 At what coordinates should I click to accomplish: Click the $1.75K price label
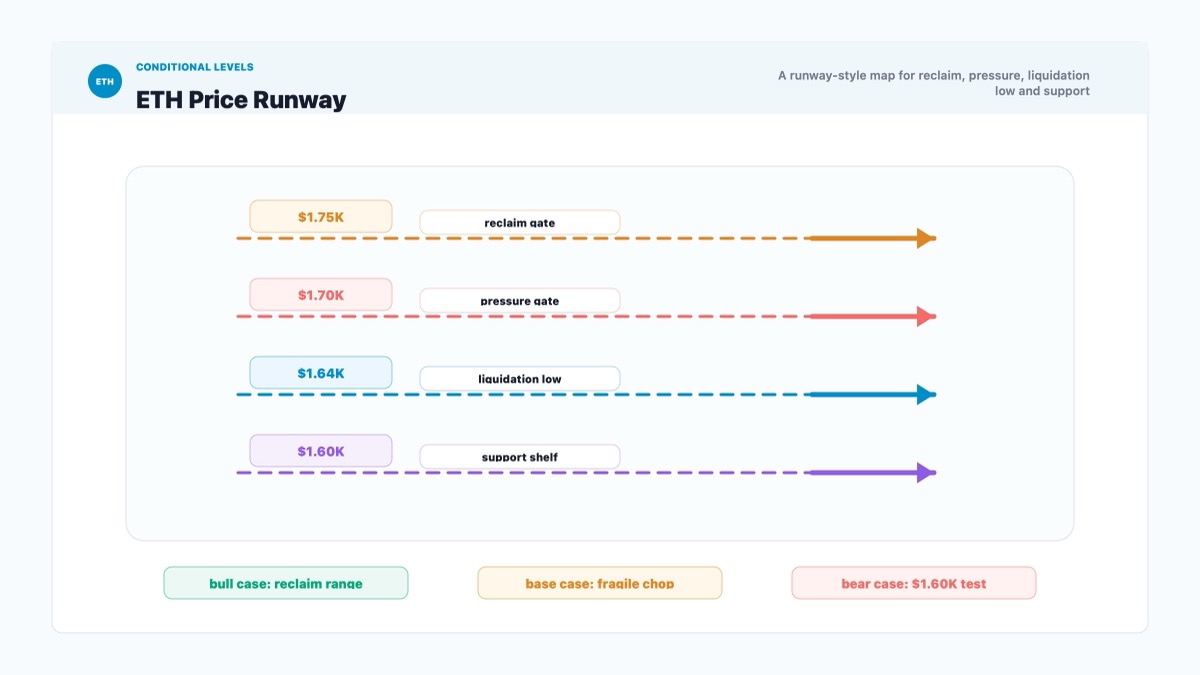click(321, 216)
